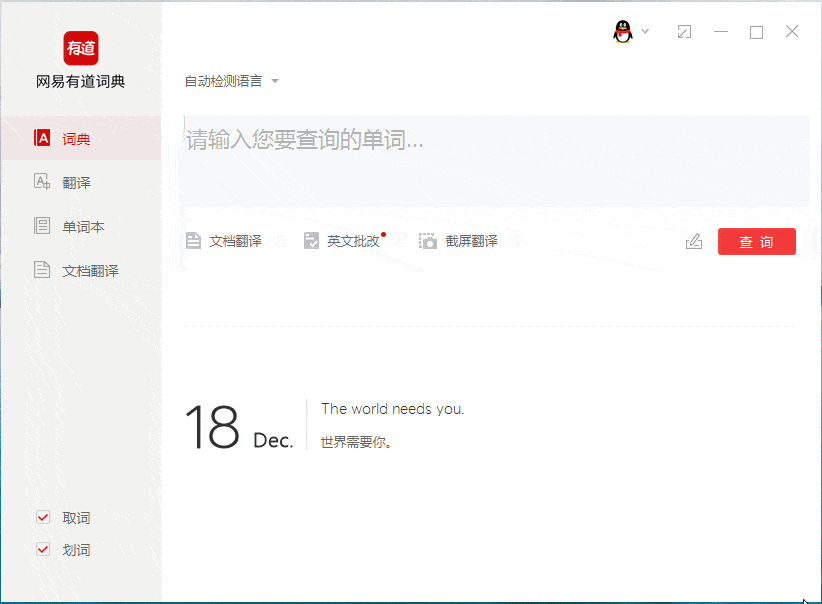Click the Youdao red logo icon
This screenshot has width=822, height=604.
click(x=81, y=48)
